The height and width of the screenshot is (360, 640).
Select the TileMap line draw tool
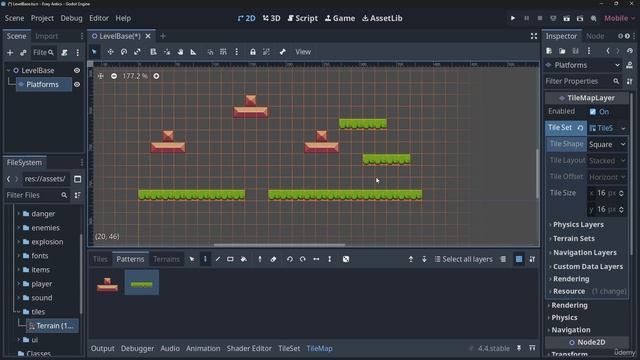tap(218, 259)
